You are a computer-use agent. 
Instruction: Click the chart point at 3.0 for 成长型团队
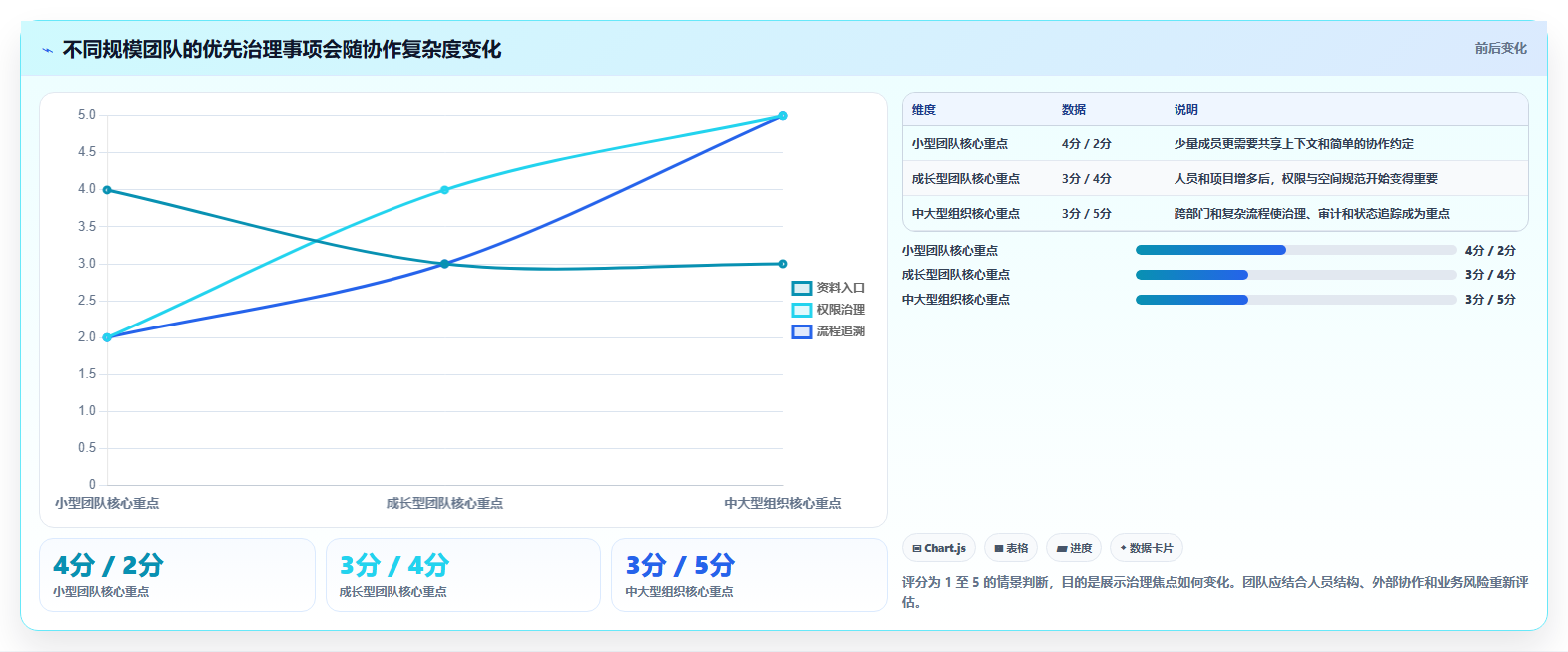point(444,264)
